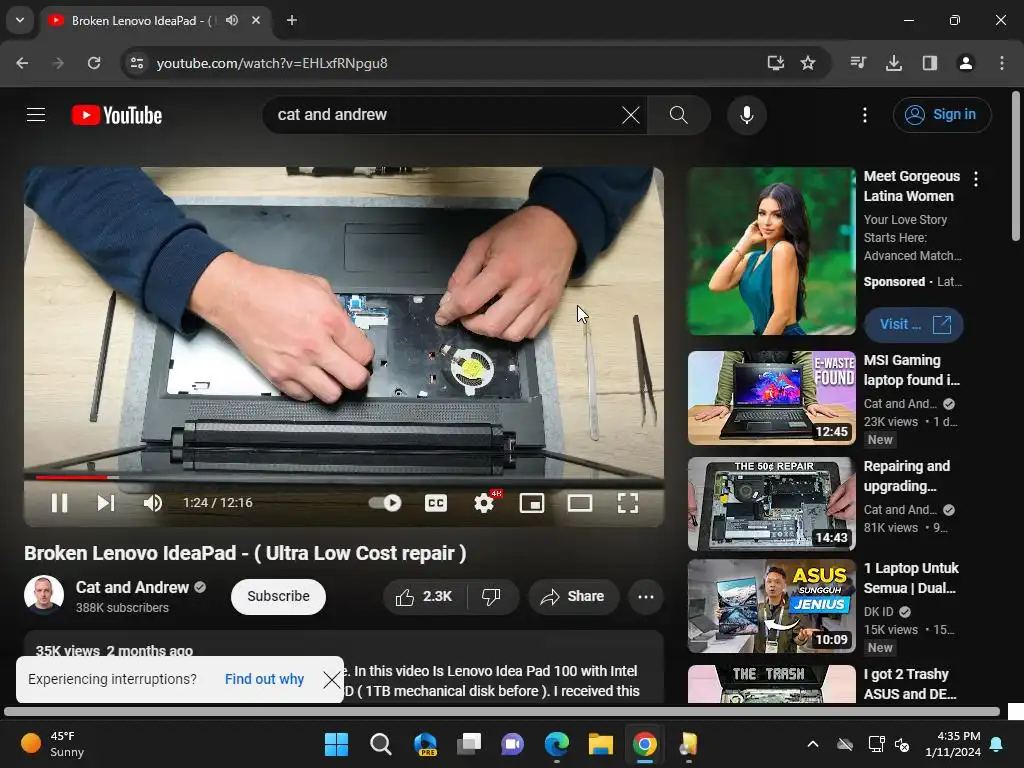Open Windows Start menu
Image resolution: width=1024 pixels, height=768 pixels.
tap(336, 744)
